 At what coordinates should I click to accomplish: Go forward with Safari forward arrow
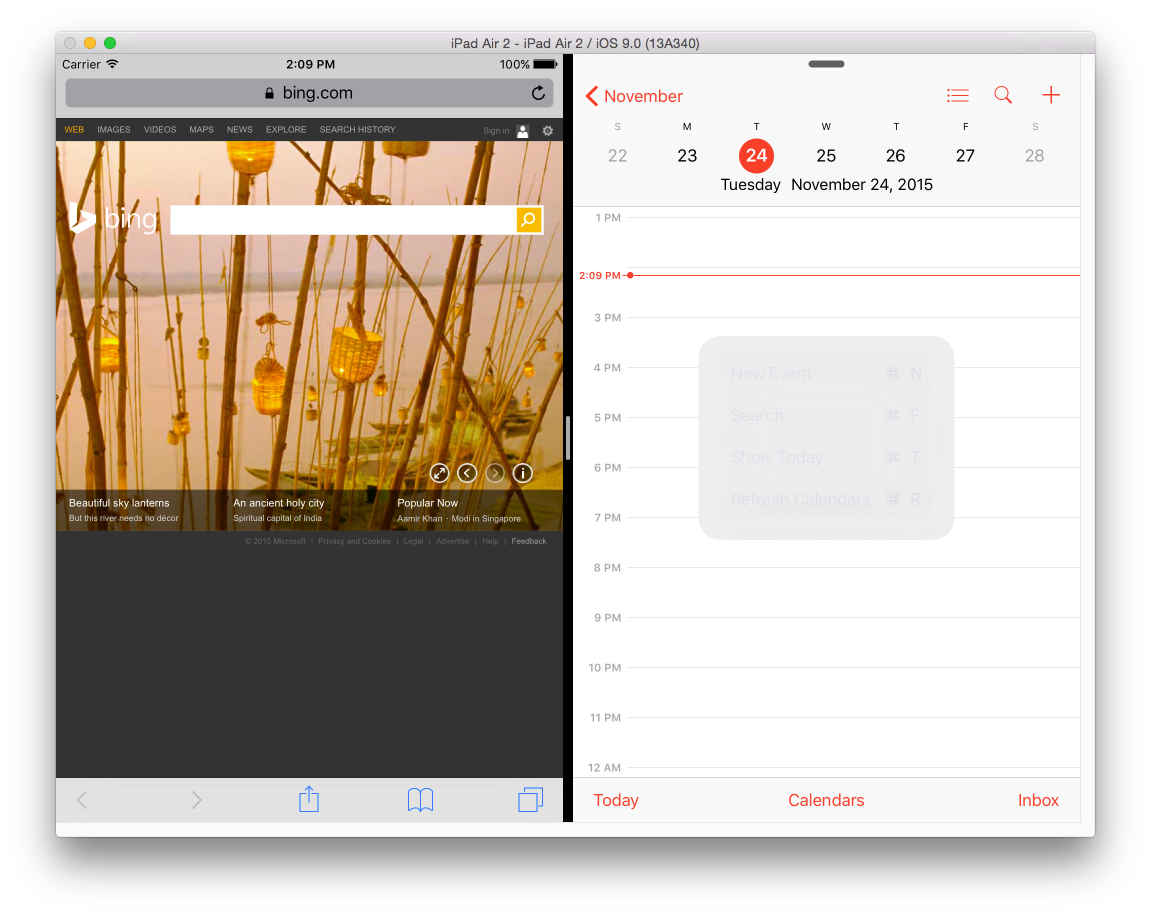[x=196, y=800]
